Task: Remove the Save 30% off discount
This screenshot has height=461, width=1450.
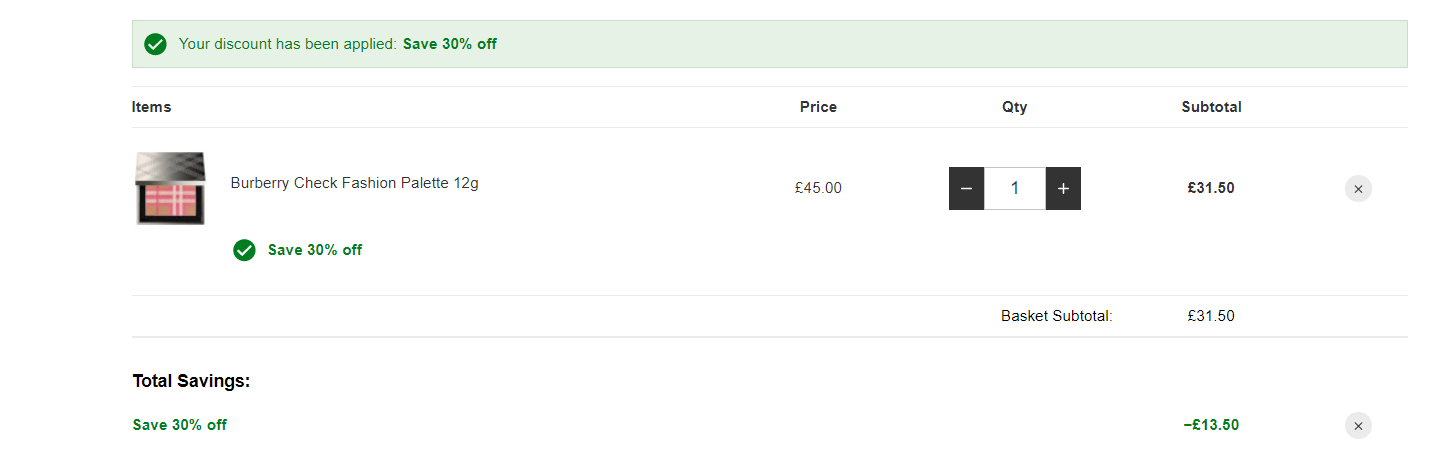Action: pyautogui.click(x=1358, y=426)
